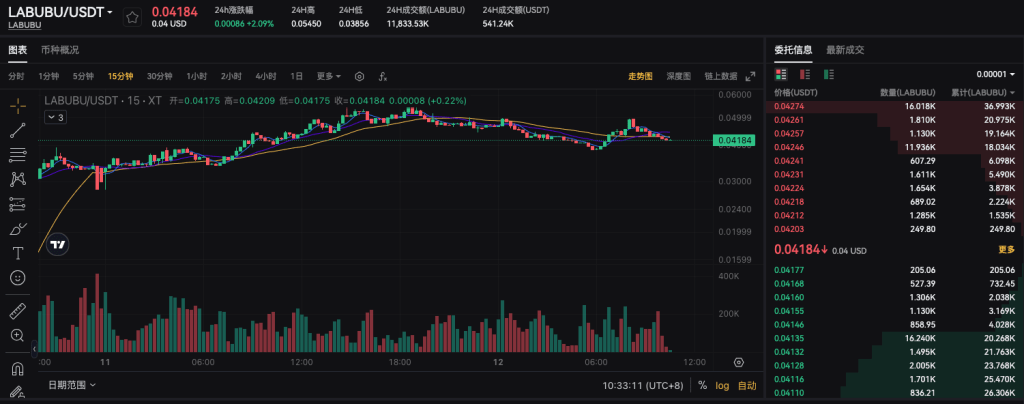This screenshot has width=1024, height=404.
Task: Select the 1小时 interval
Action: click(197, 76)
